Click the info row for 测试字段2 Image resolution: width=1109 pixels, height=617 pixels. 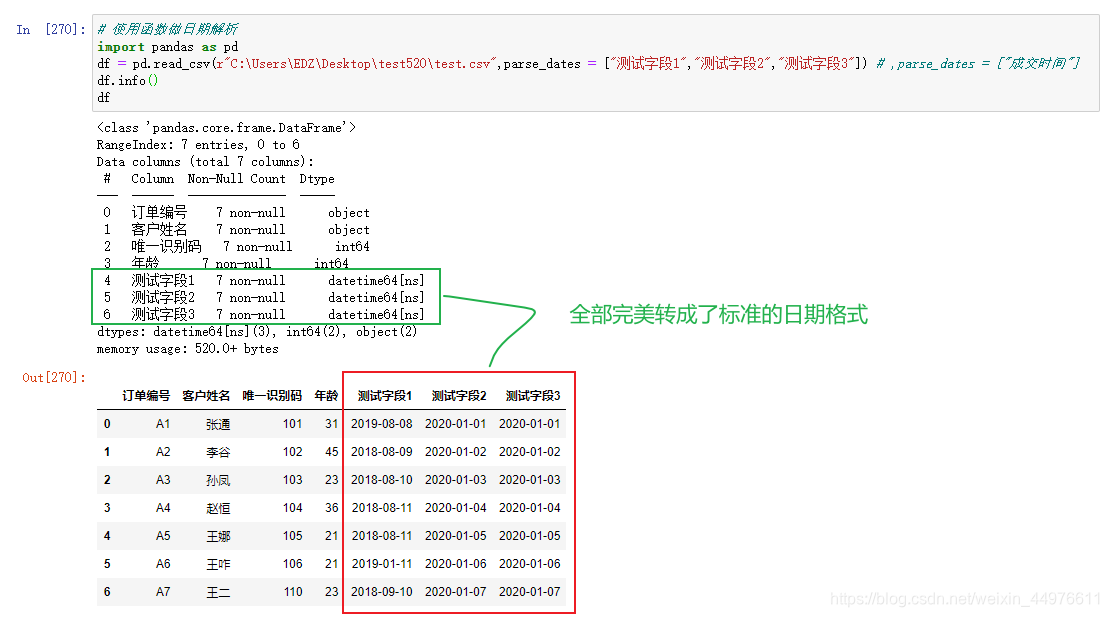264,298
